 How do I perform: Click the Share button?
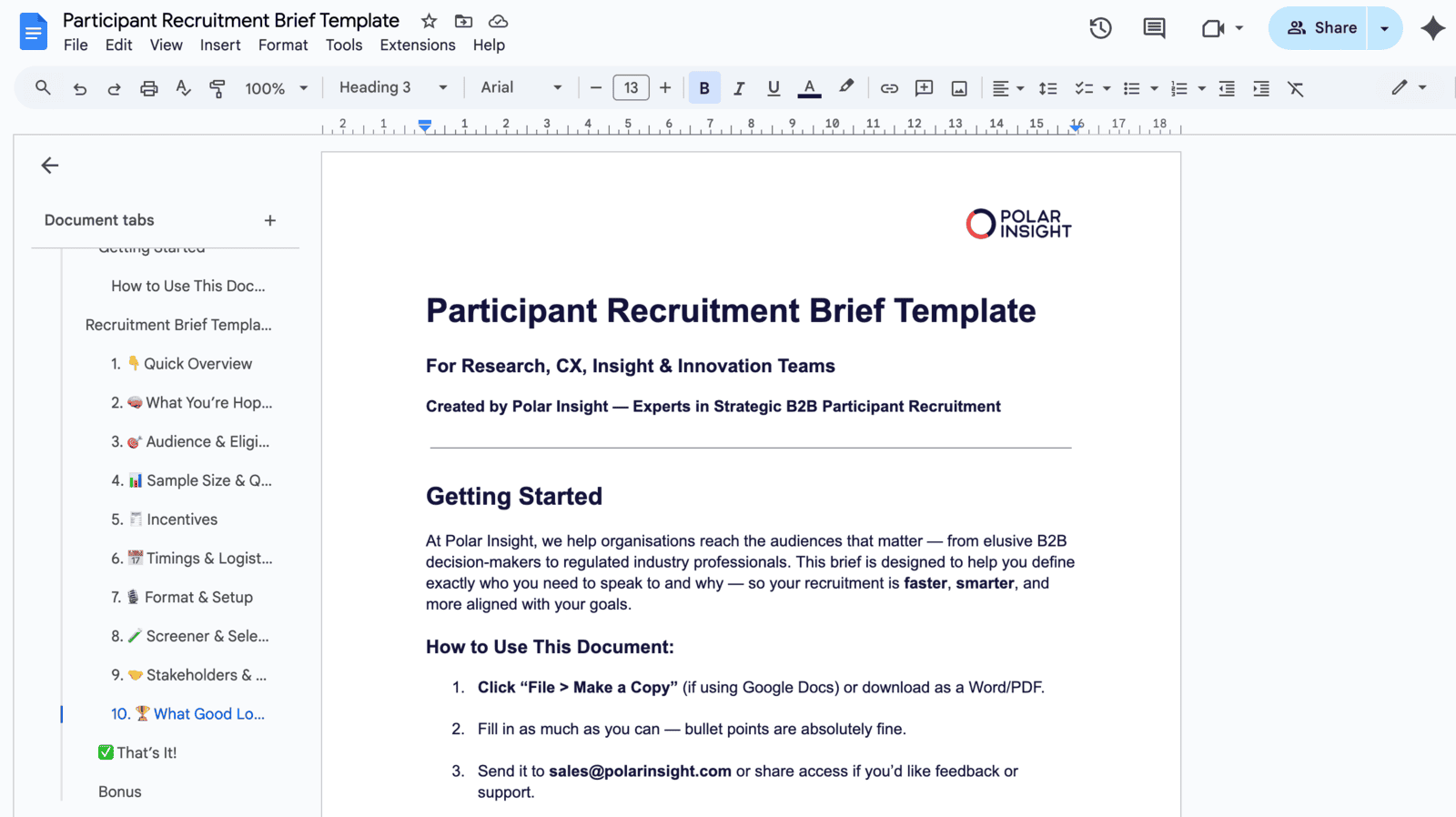click(1319, 28)
